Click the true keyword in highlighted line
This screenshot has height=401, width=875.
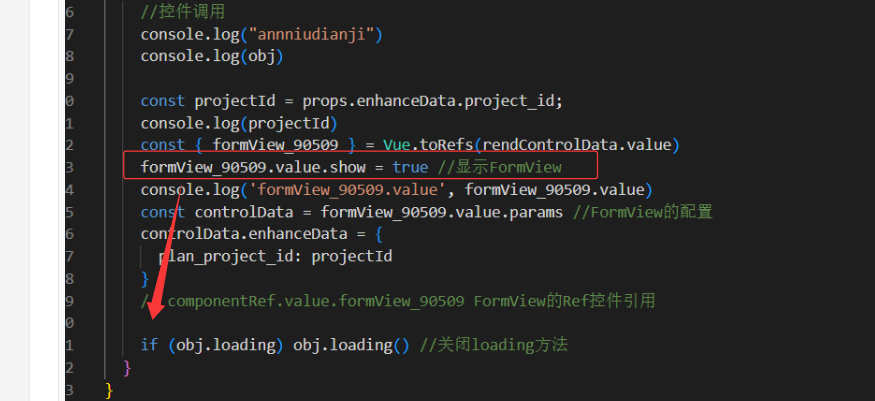[x=410, y=167]
